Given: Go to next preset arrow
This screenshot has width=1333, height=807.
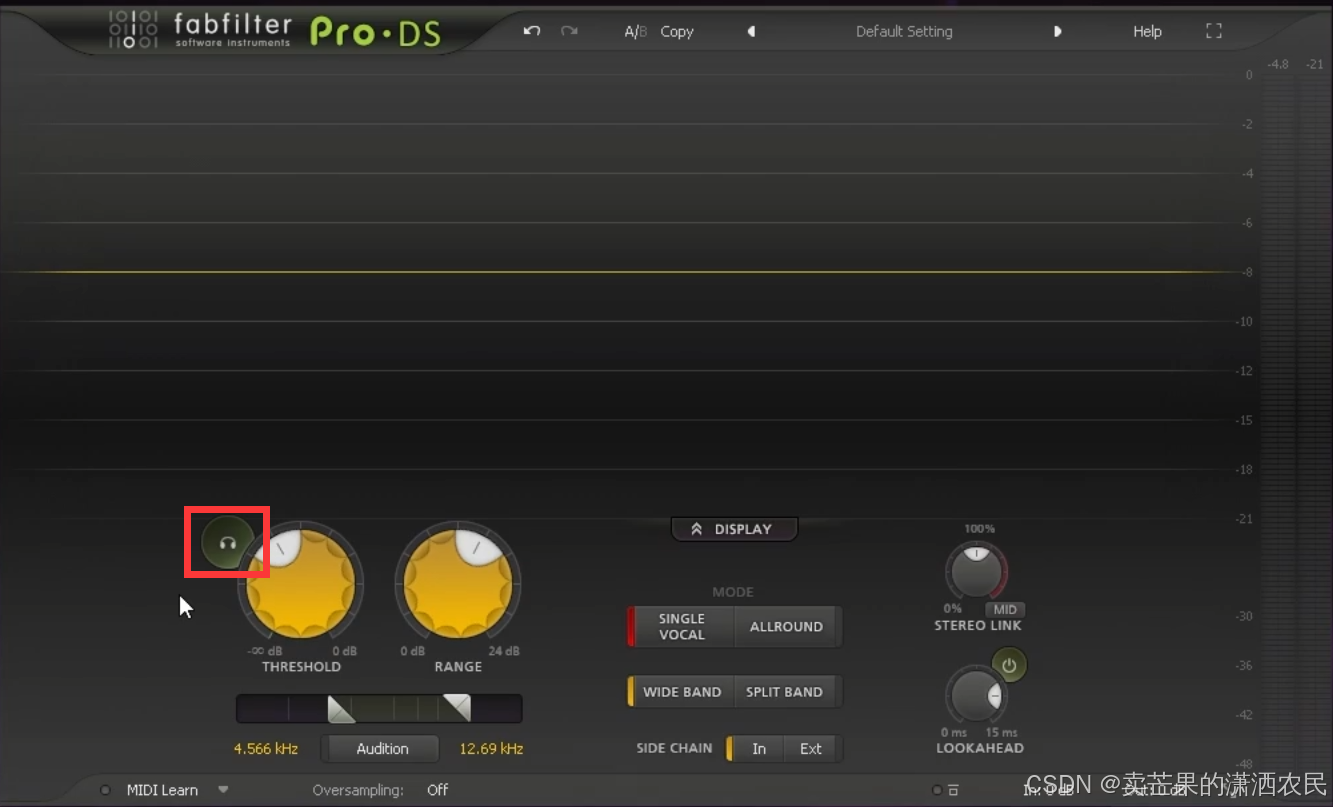Looking at the screenshot, I should (x=1057, y=32).
